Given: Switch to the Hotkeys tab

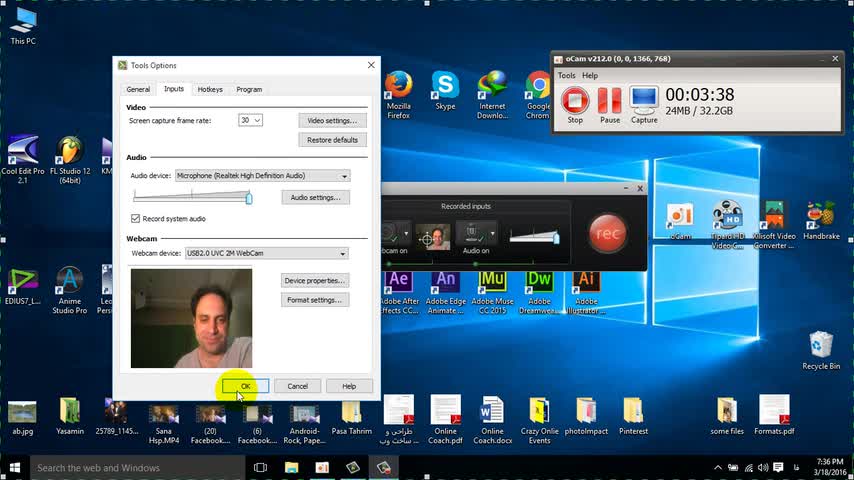Looking at the screenshot, I should 210,89.
